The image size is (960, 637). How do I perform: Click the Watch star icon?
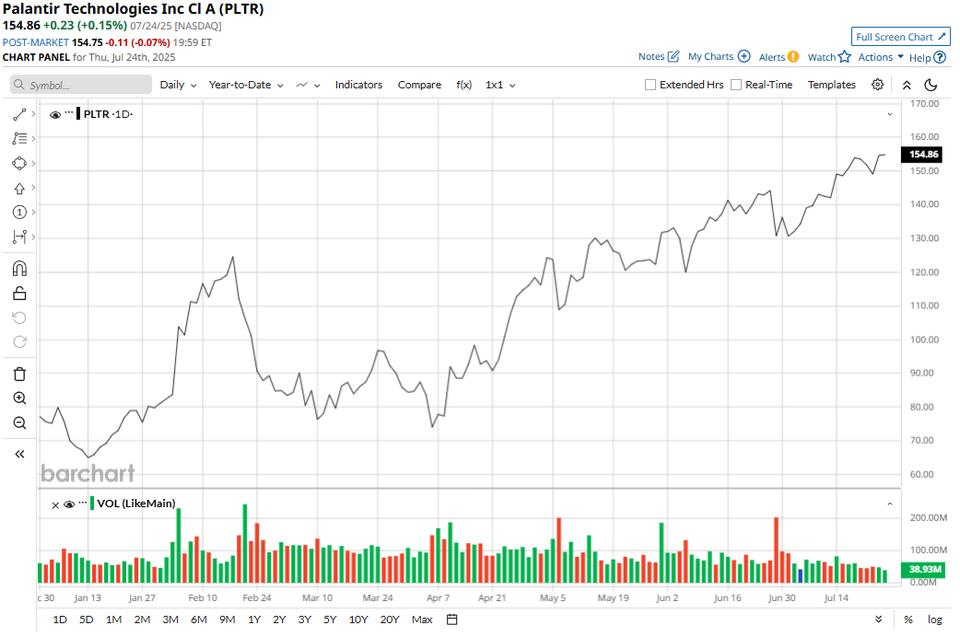tap(845, 57)
